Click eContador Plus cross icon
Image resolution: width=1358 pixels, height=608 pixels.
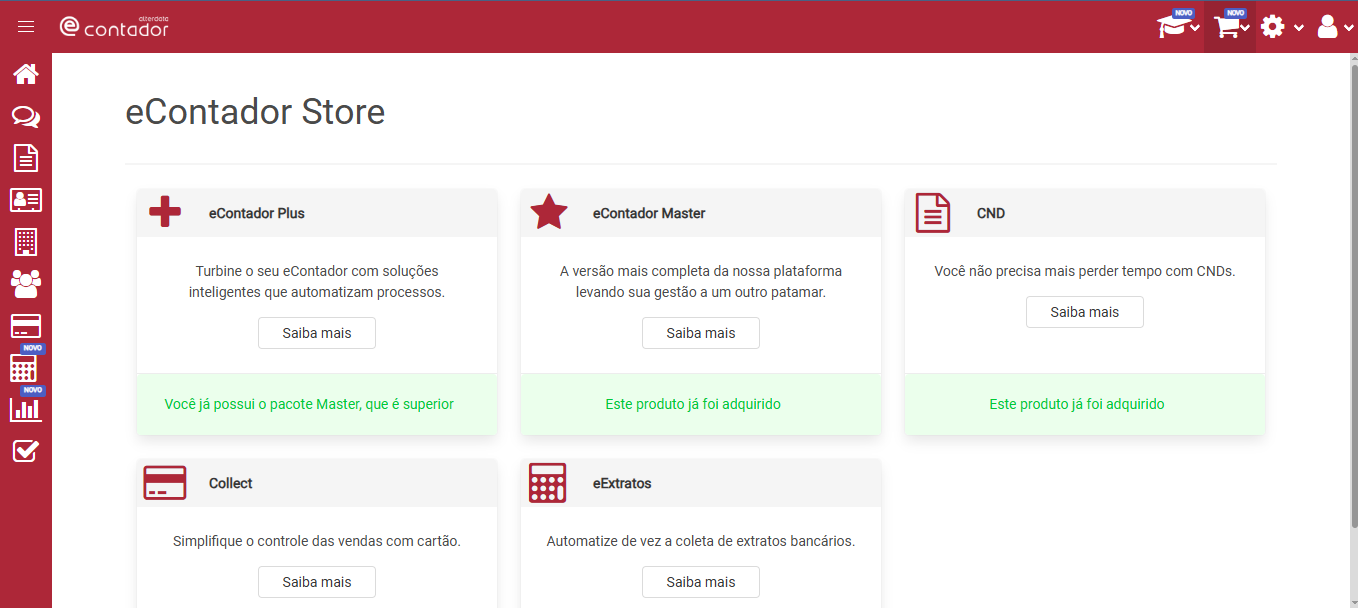[165, 212]
